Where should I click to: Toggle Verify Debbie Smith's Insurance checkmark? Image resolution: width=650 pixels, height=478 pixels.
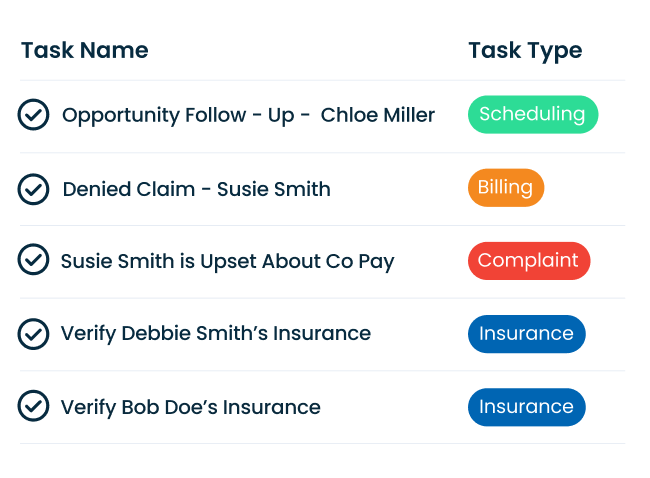pos(33,333)
